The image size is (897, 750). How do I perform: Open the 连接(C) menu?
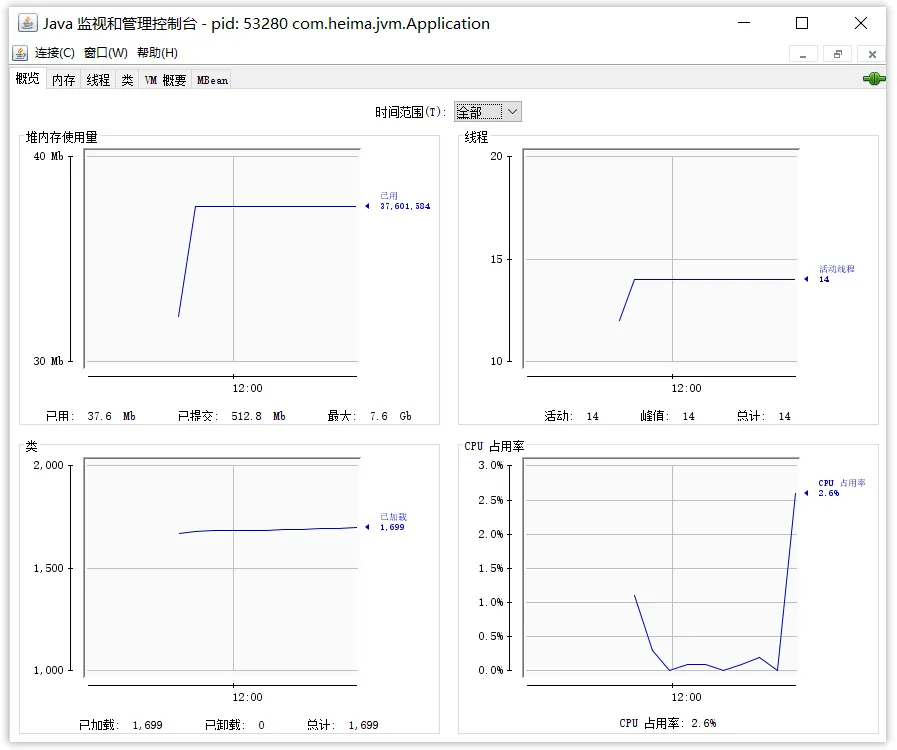[54, 53]
